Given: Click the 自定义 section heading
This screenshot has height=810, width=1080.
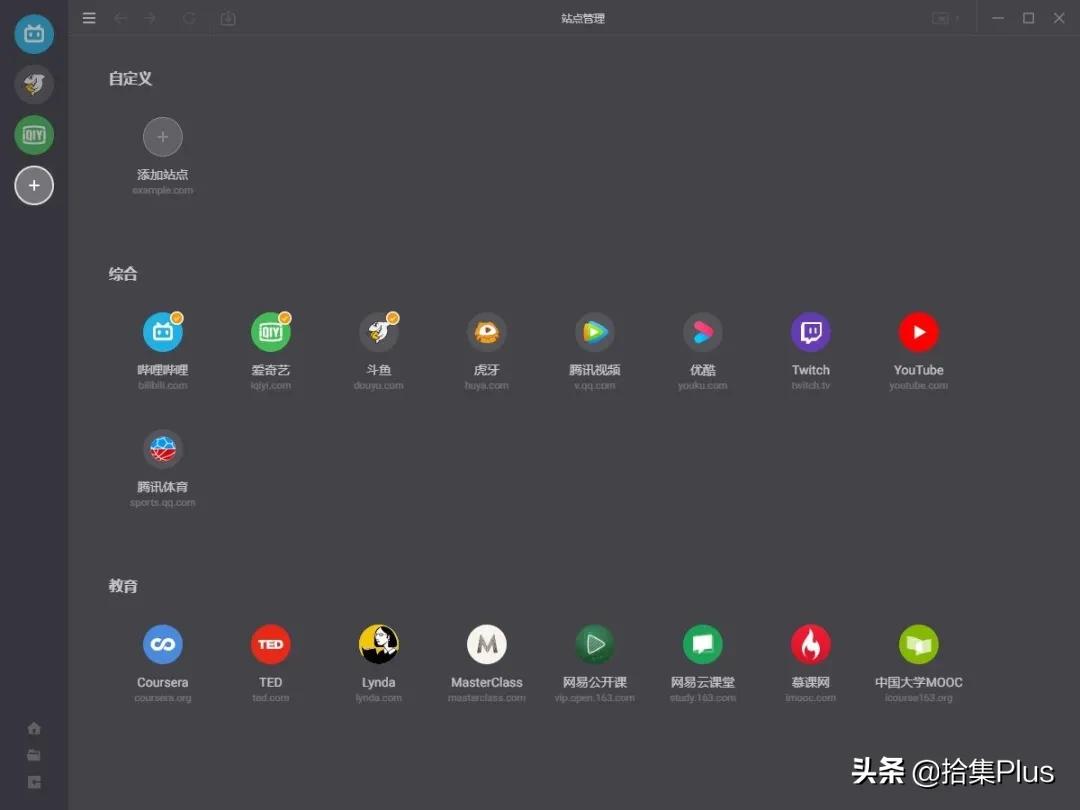Looking at the screenshot, I should pos(130,79).
